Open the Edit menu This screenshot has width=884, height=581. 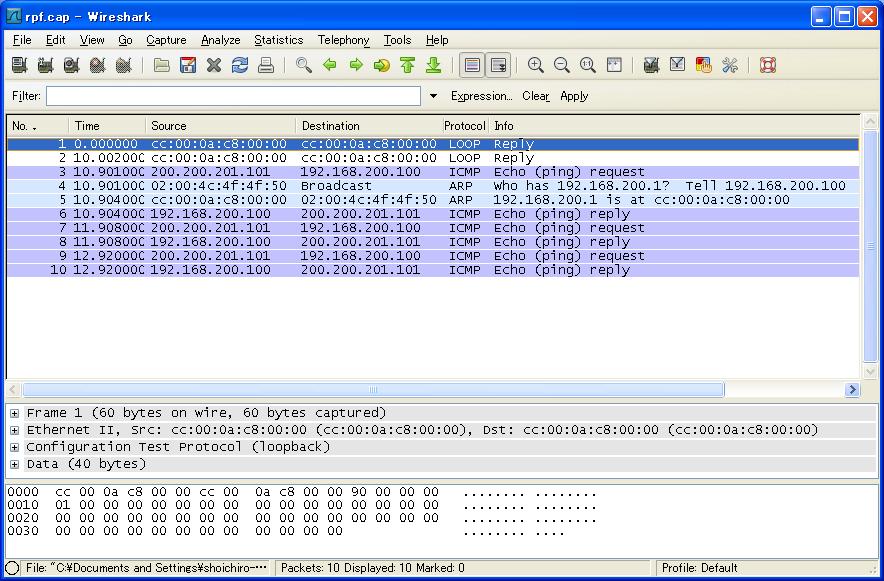(55, 40)
